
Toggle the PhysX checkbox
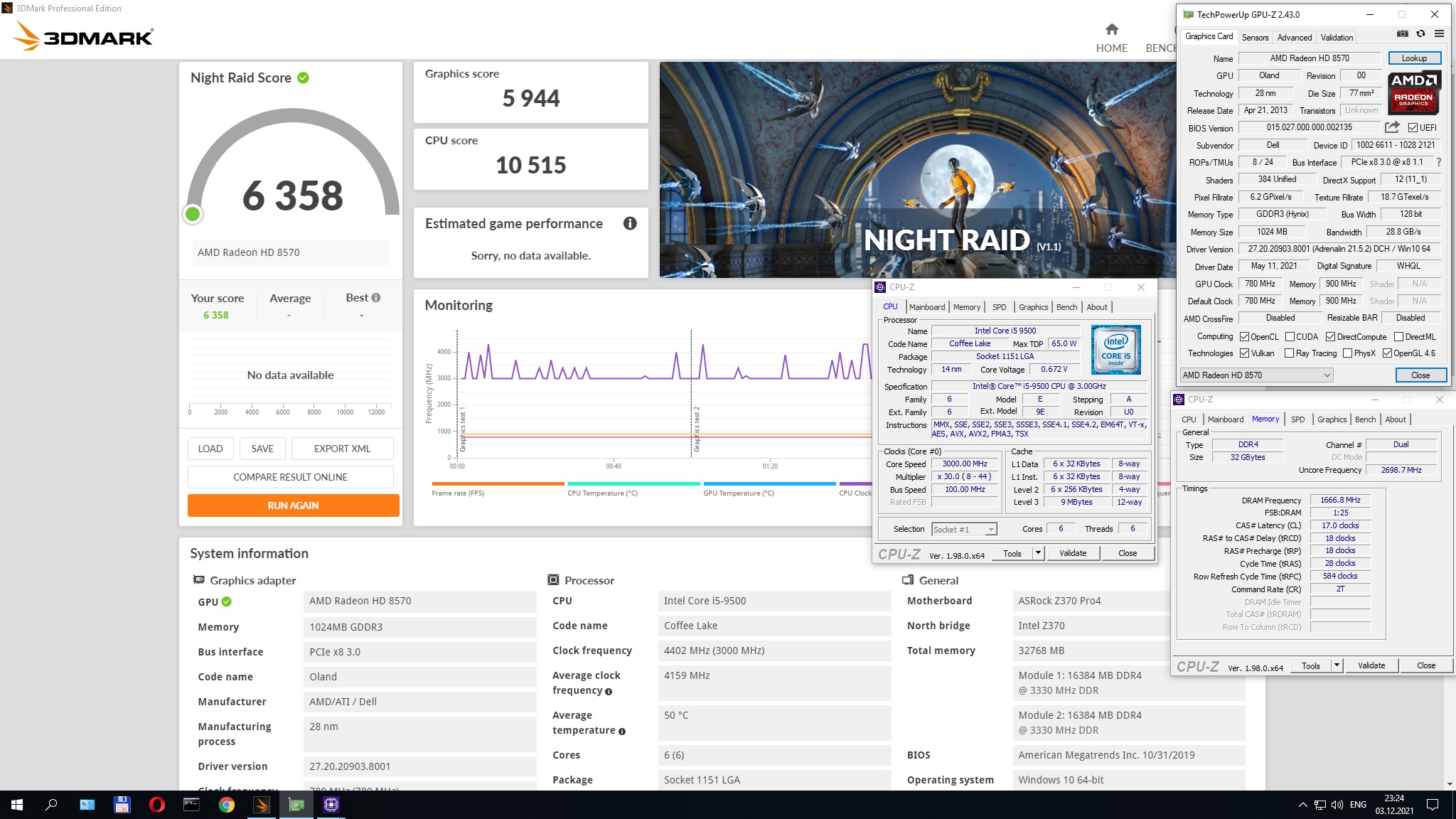click(x=1347, y=353)
